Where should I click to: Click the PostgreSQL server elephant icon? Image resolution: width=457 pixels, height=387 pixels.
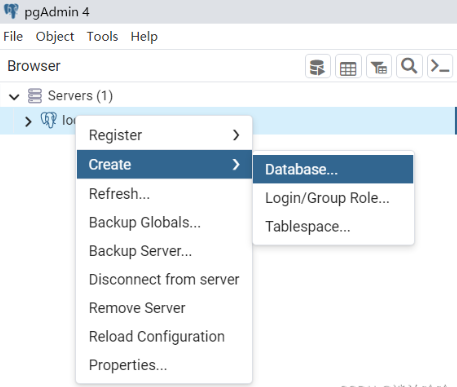click(x=49, y=120)
